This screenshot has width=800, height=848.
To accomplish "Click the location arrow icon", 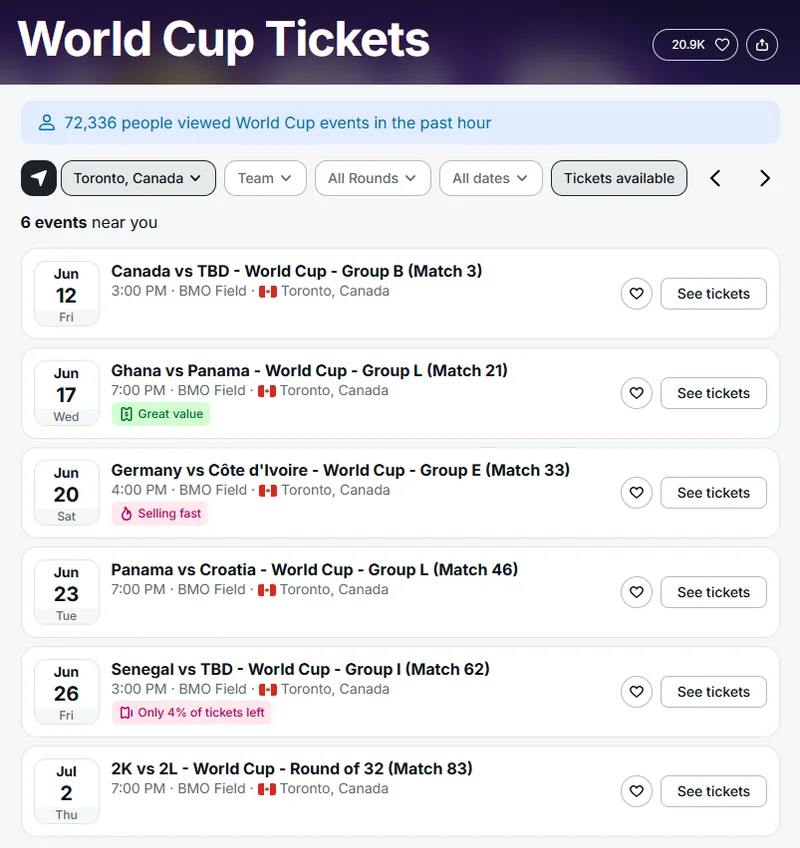I will tap(38, 178).
